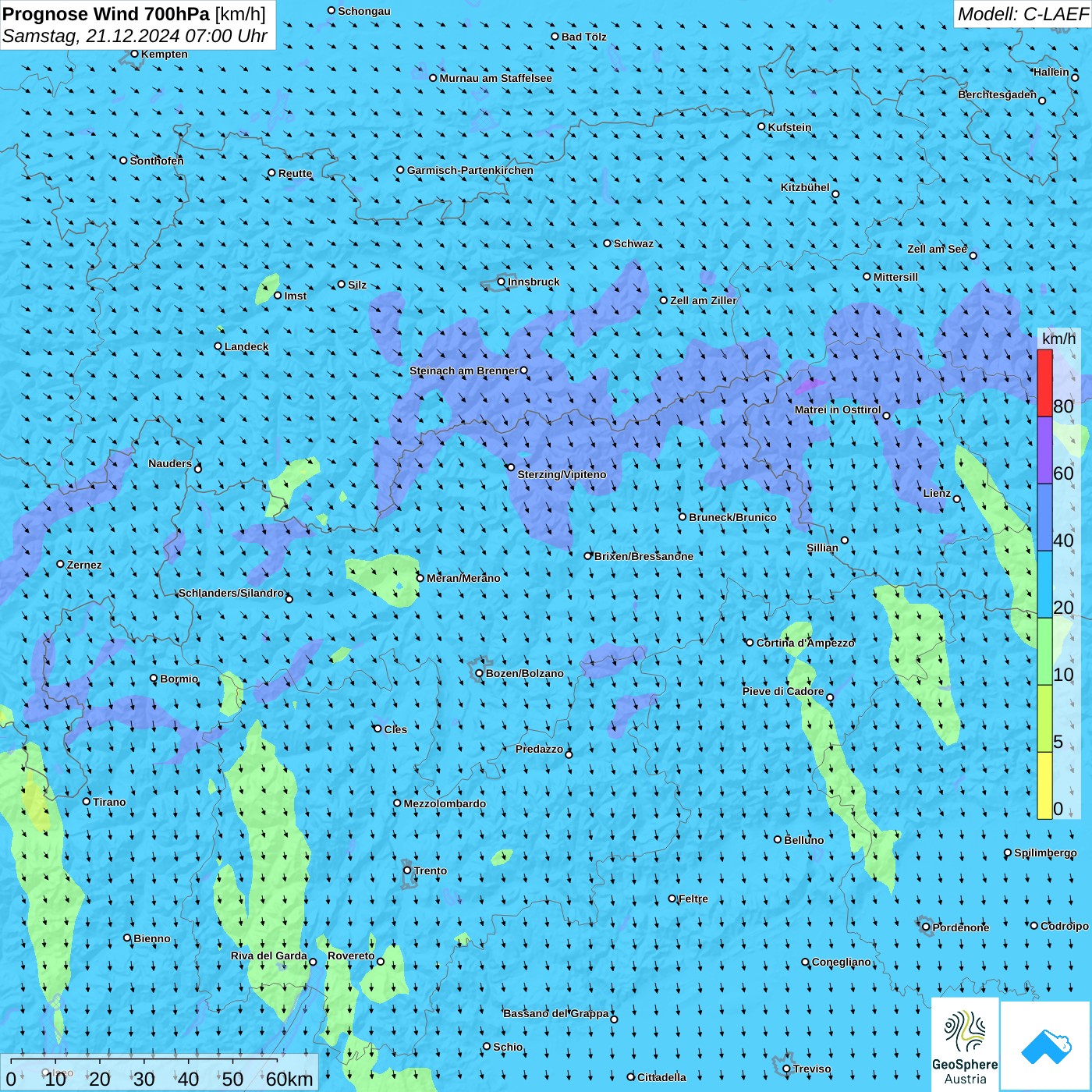The image size is (1092, 1092).
Task: Click the 'Hallein' town label
Action: point(1051,72)
